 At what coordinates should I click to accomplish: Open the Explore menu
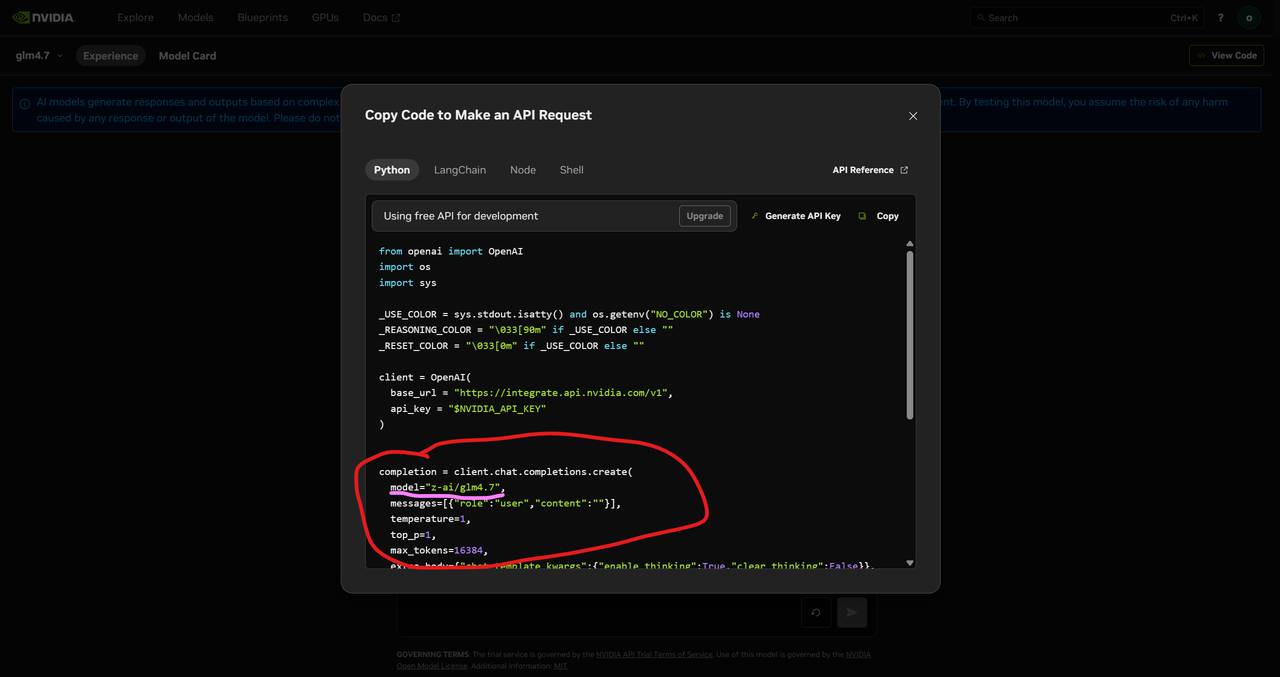coord(135,17)
